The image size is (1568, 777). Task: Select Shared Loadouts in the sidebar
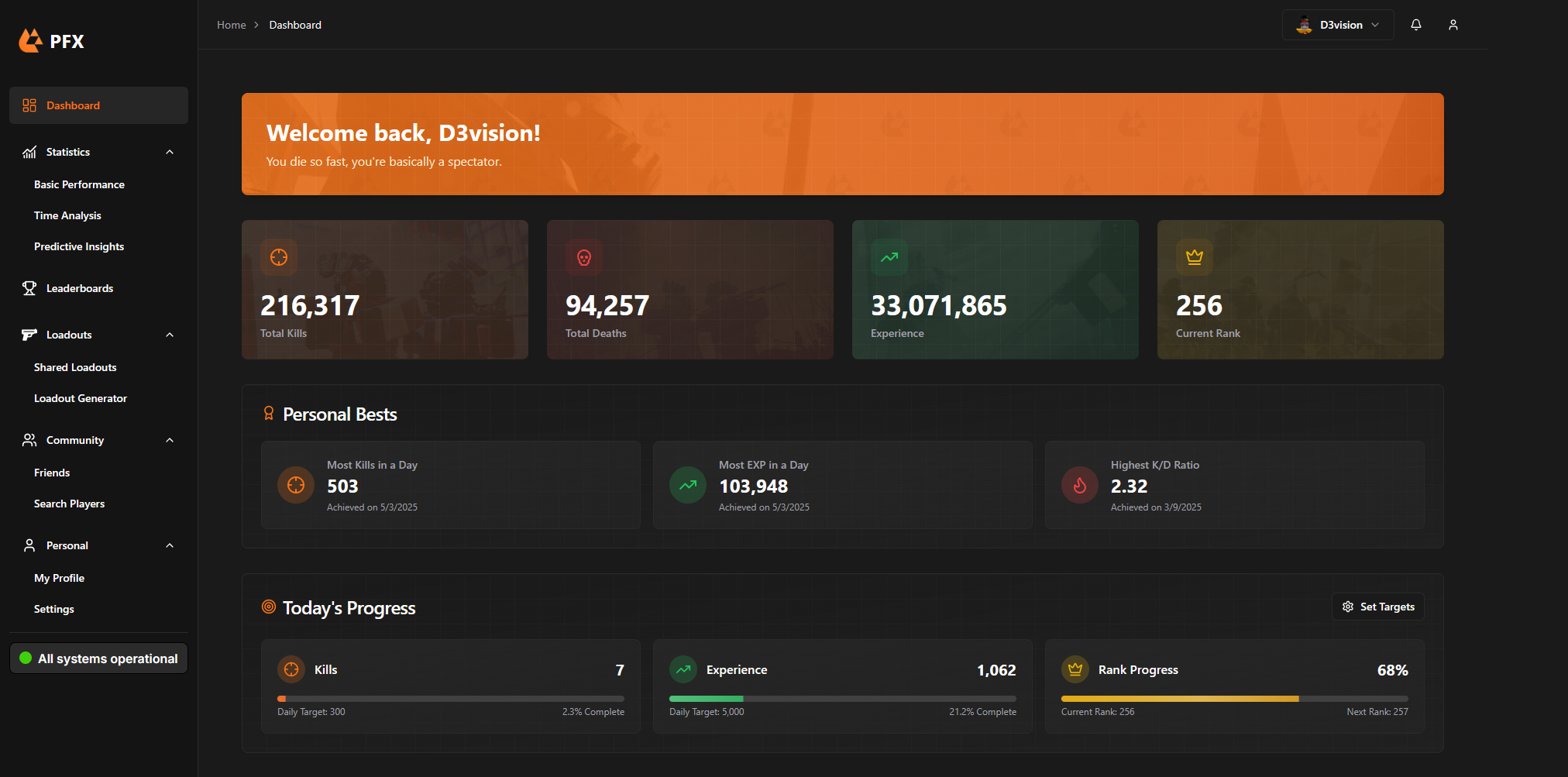coord(74,366)
